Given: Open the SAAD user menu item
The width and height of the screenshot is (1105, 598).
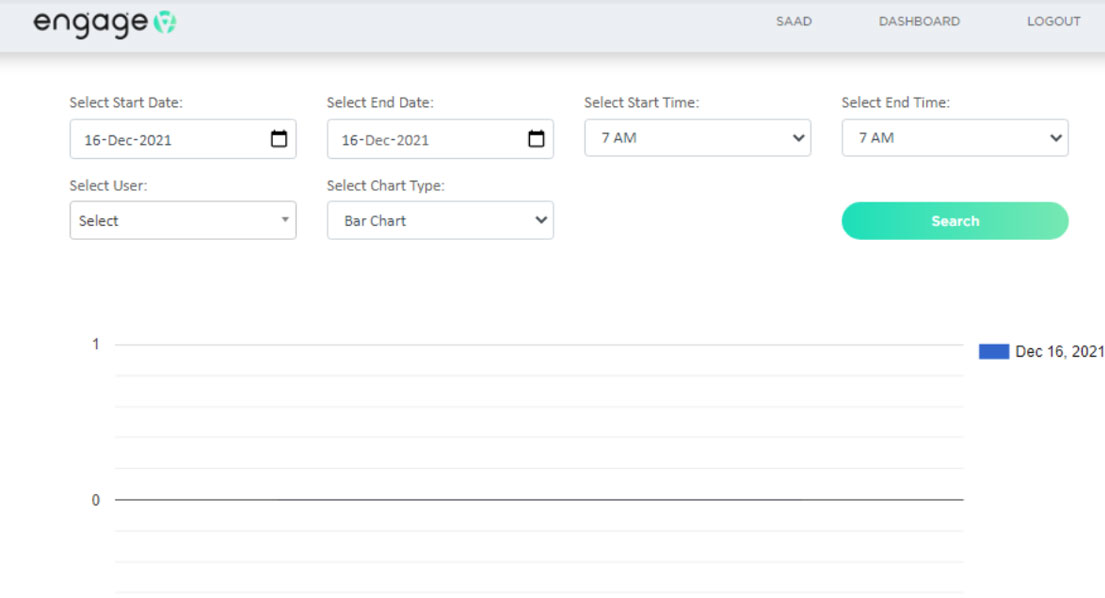Looking at the screenshot, I should (794, 21).
